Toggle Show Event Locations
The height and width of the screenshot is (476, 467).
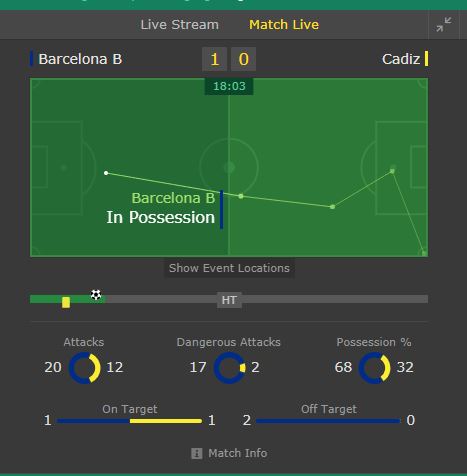pos(229,268)
